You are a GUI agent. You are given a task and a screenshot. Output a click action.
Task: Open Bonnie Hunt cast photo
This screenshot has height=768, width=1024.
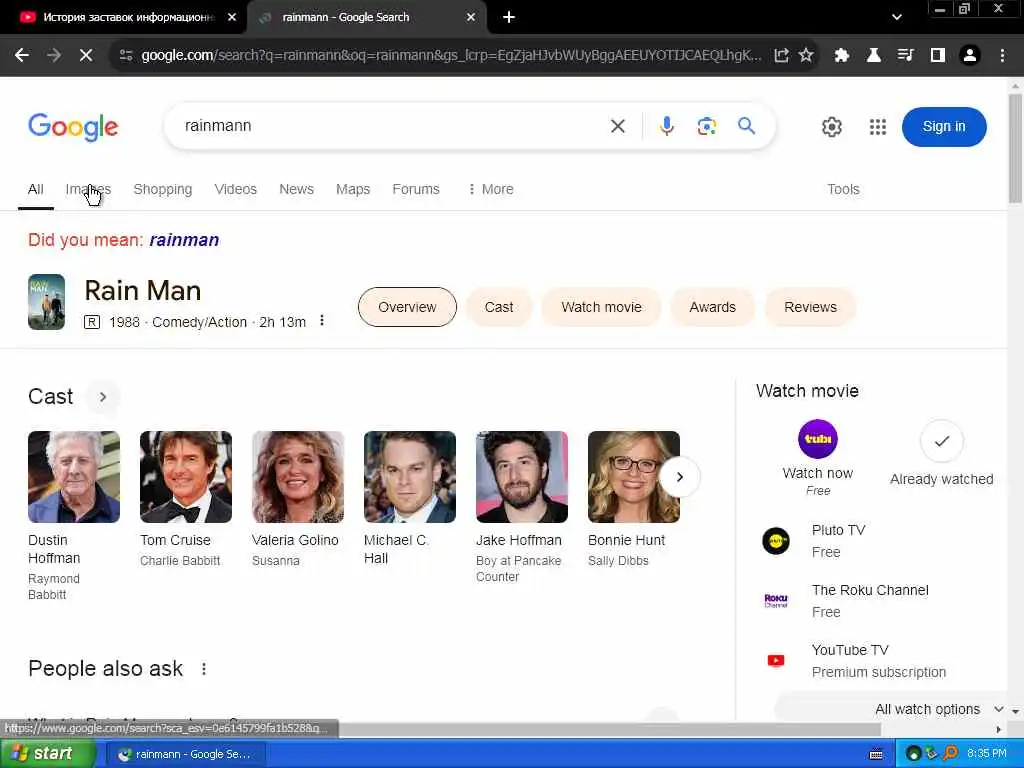633,477
